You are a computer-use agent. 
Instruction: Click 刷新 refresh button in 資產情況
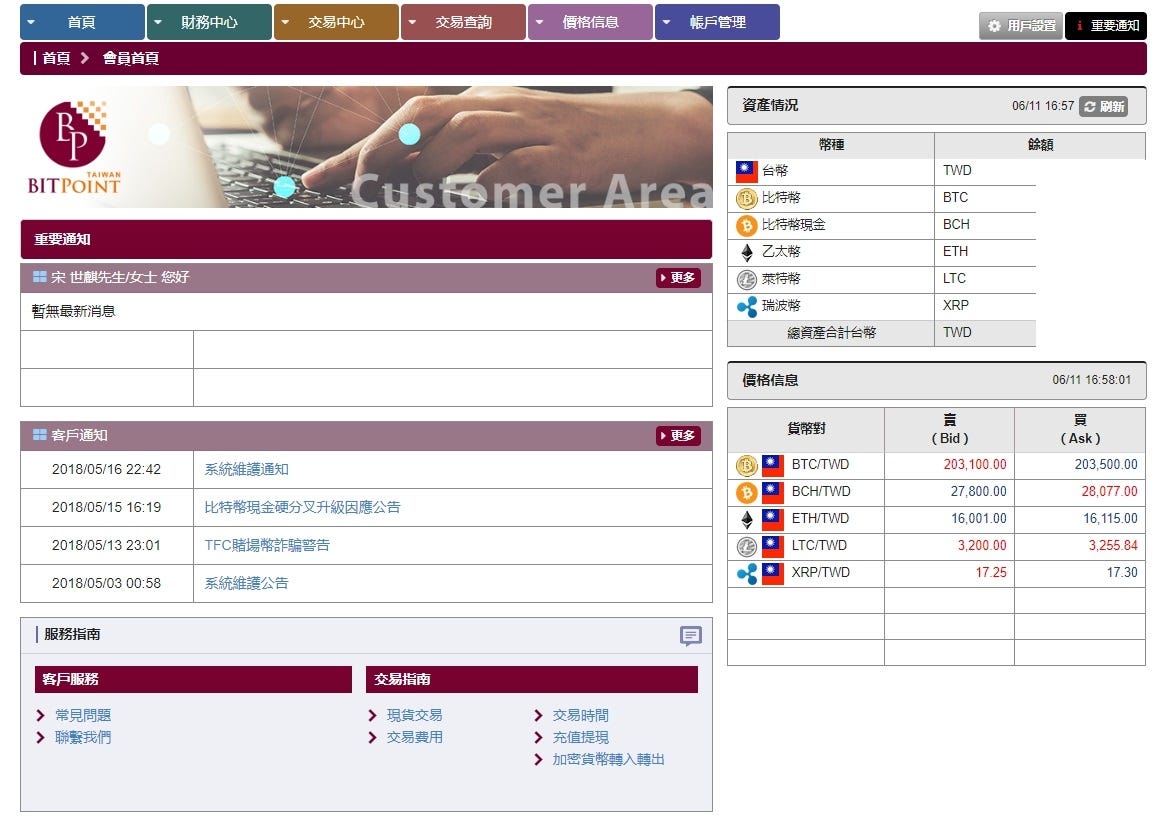[x=1104, y=107]
